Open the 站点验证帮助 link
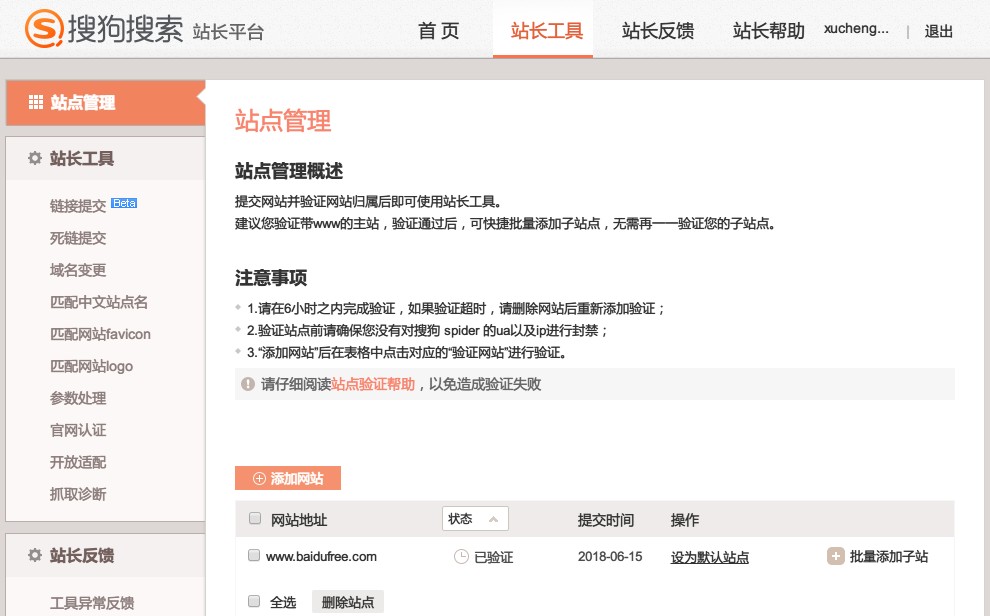This screenshot has width=990, height=616. click(x=373, y=384)
